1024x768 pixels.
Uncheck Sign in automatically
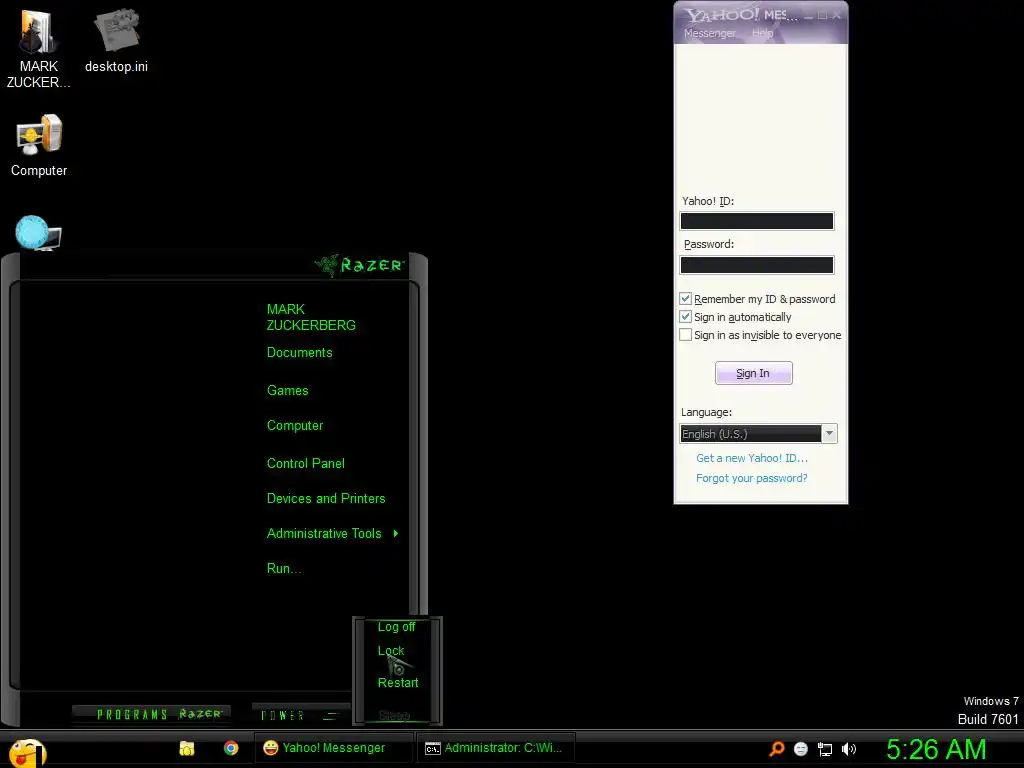pos(685,317)
